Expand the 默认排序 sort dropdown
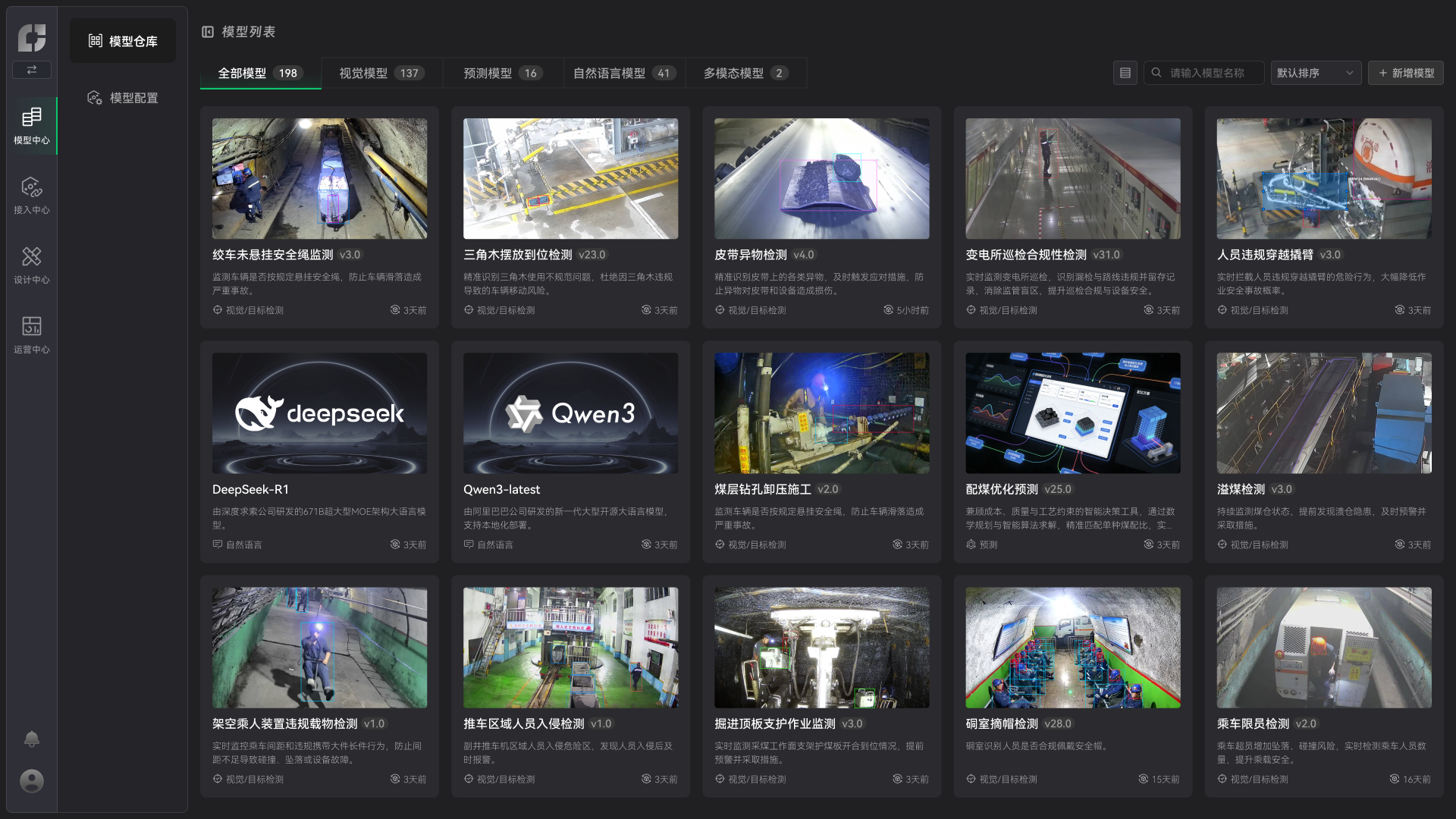The width and height of the screenshot is (1456, 819). coord(1315,73)
